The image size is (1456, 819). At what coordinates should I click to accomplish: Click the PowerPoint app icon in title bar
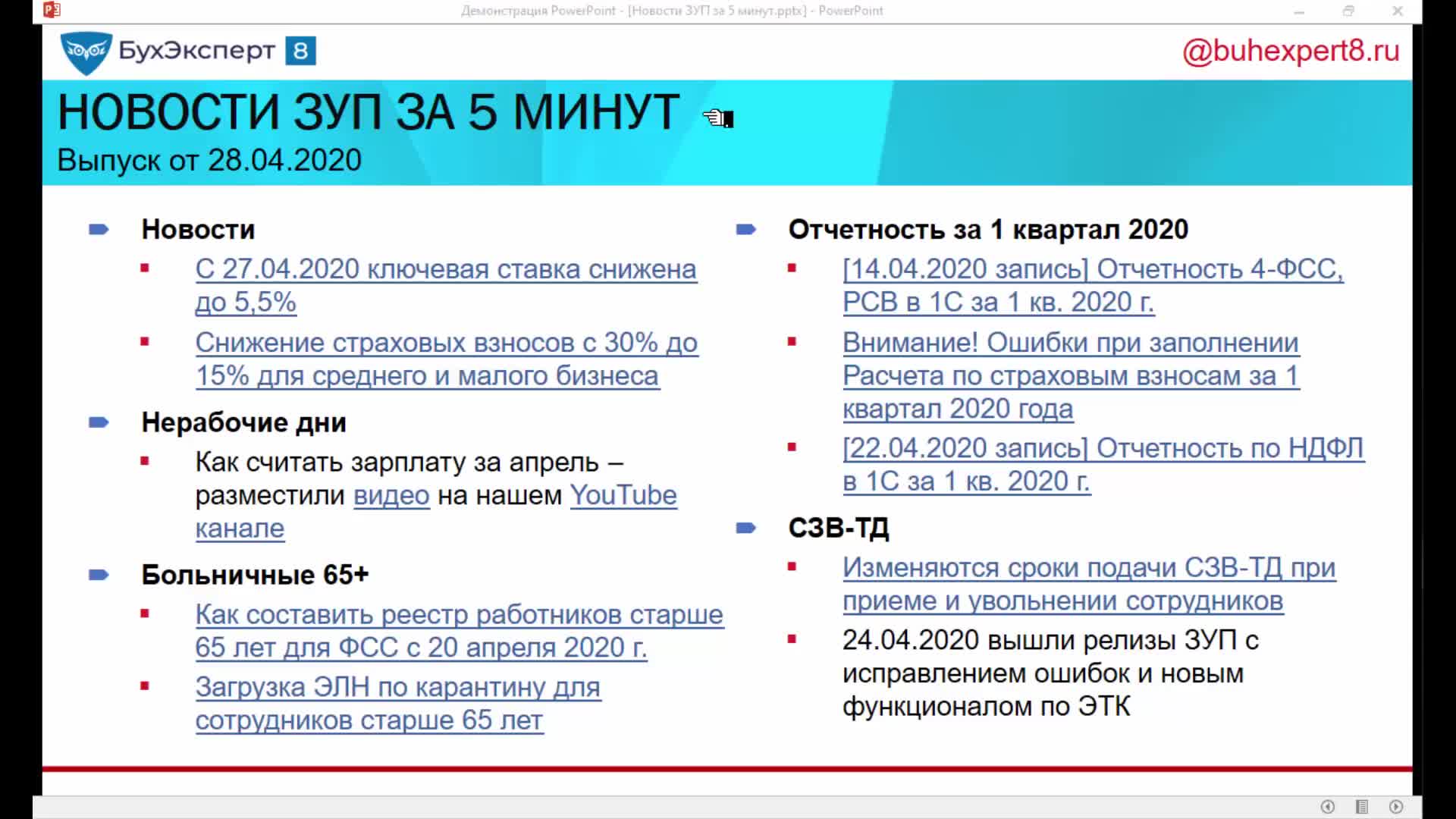click(x=52, y=10)
